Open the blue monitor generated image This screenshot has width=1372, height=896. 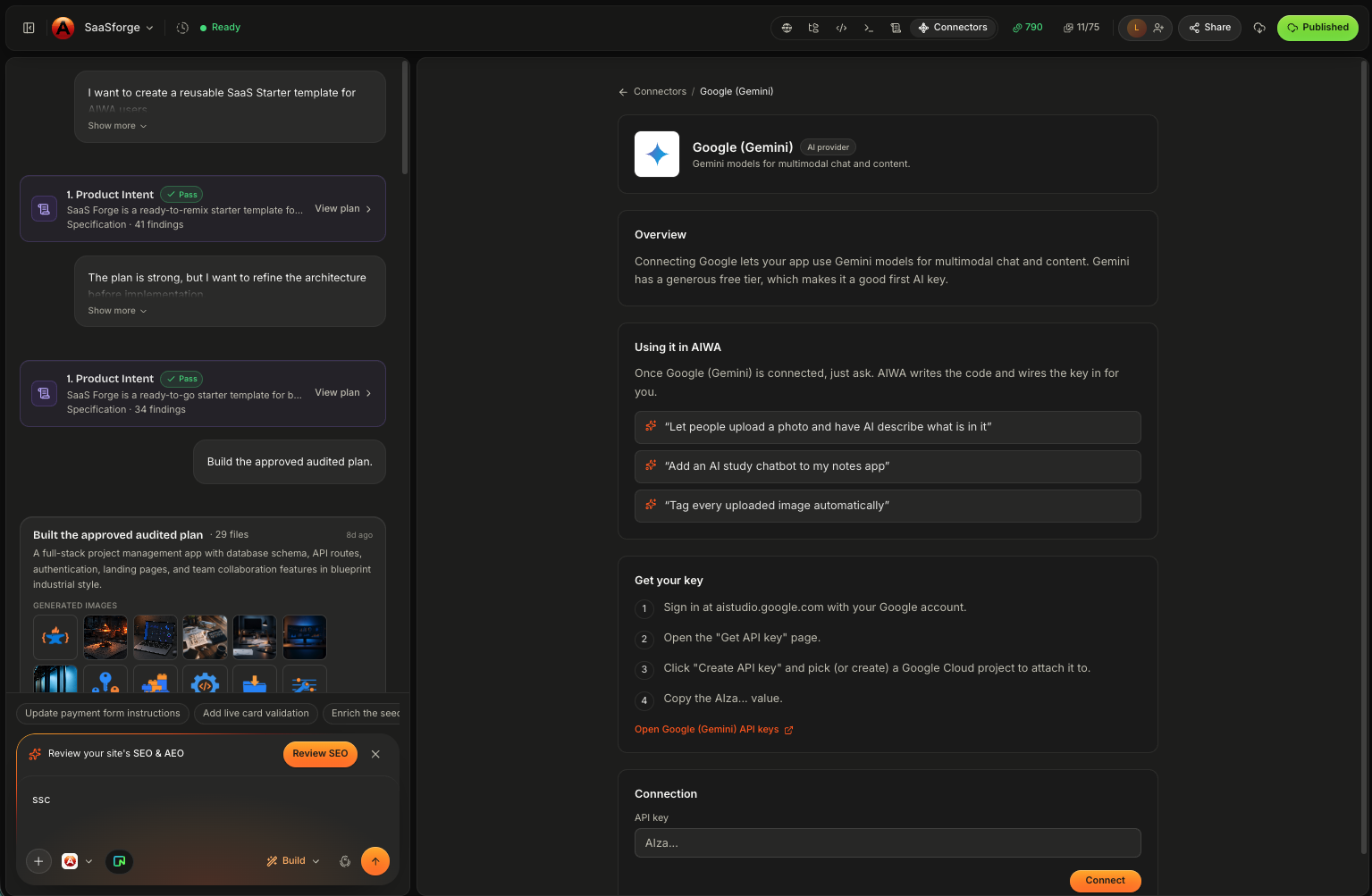pos(305,637)
